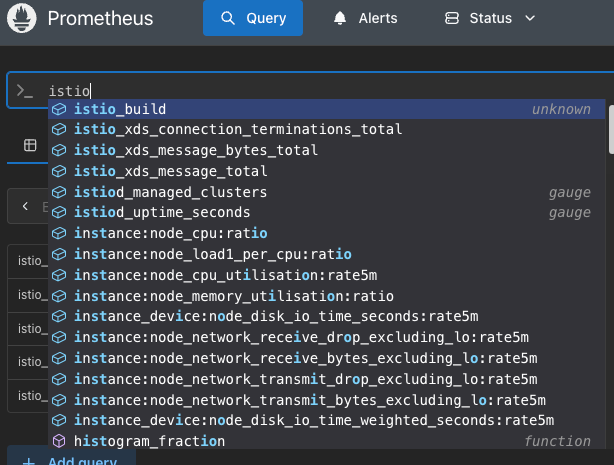Image resolution: width=614 pixels, height=465 pixels.
Task: Click cube icon beside node_network_transmit_drop_excluding_lo:rate5m
Action: click(59, 379)
